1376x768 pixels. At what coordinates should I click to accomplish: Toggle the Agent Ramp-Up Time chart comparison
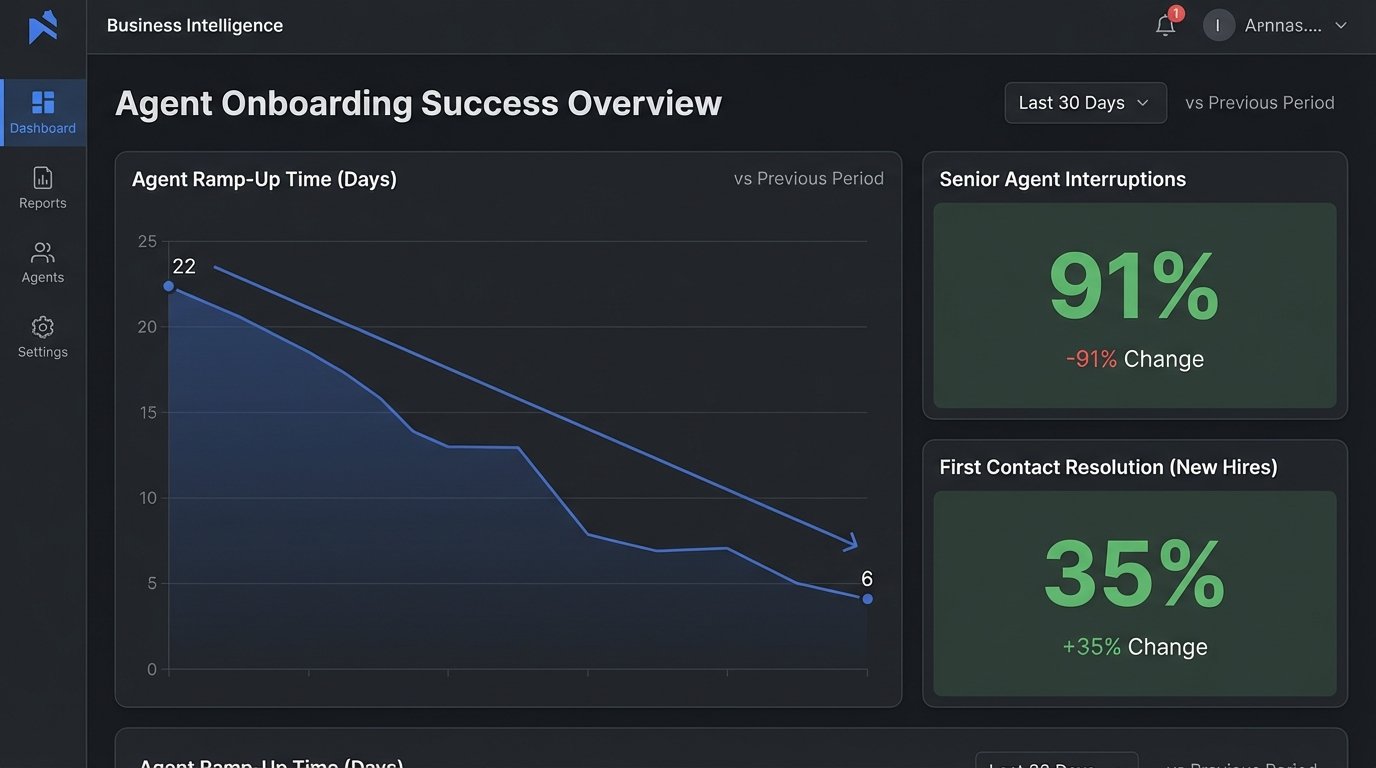point(809,178)
